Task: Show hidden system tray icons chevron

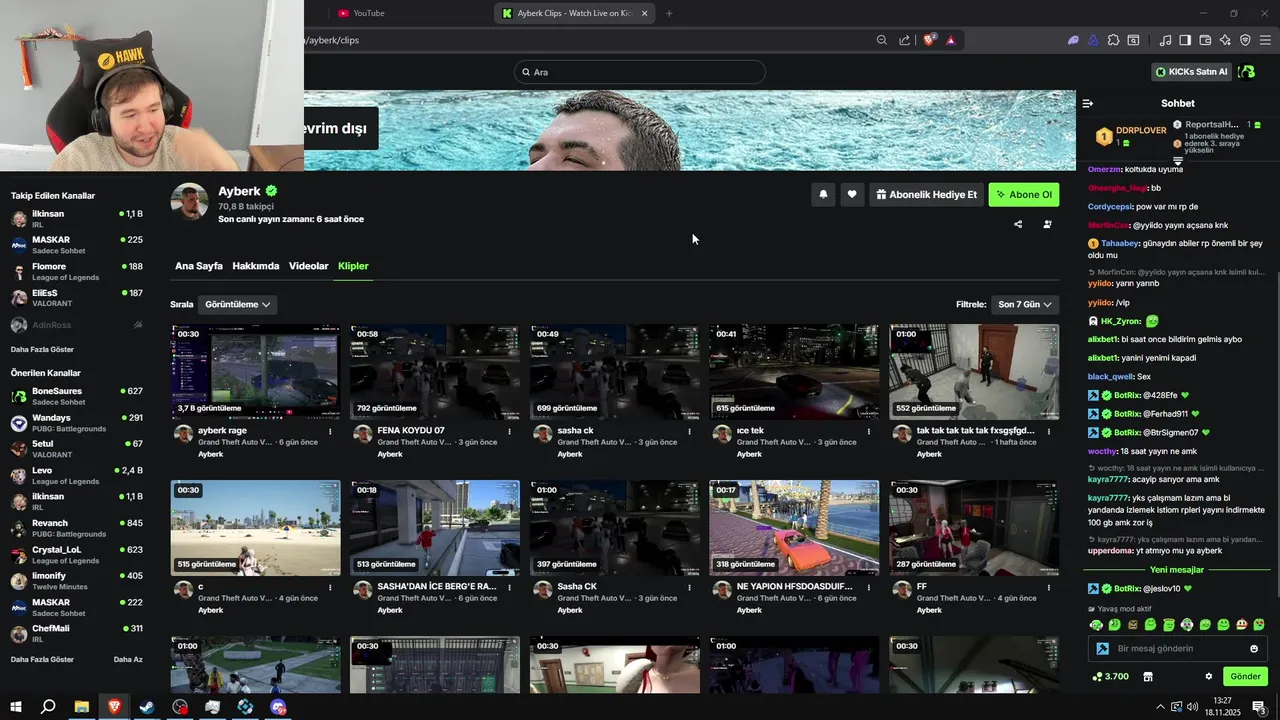Action: coord(1160,707)
